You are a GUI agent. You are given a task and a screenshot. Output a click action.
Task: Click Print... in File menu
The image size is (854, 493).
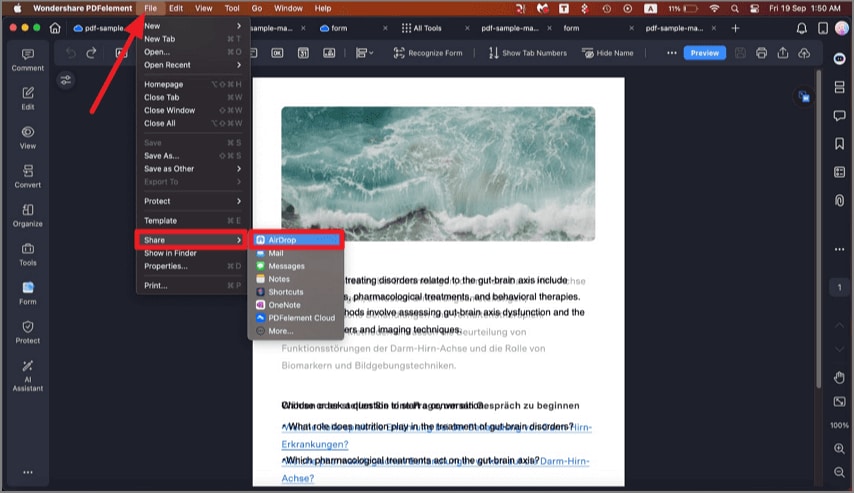[192, 285]
